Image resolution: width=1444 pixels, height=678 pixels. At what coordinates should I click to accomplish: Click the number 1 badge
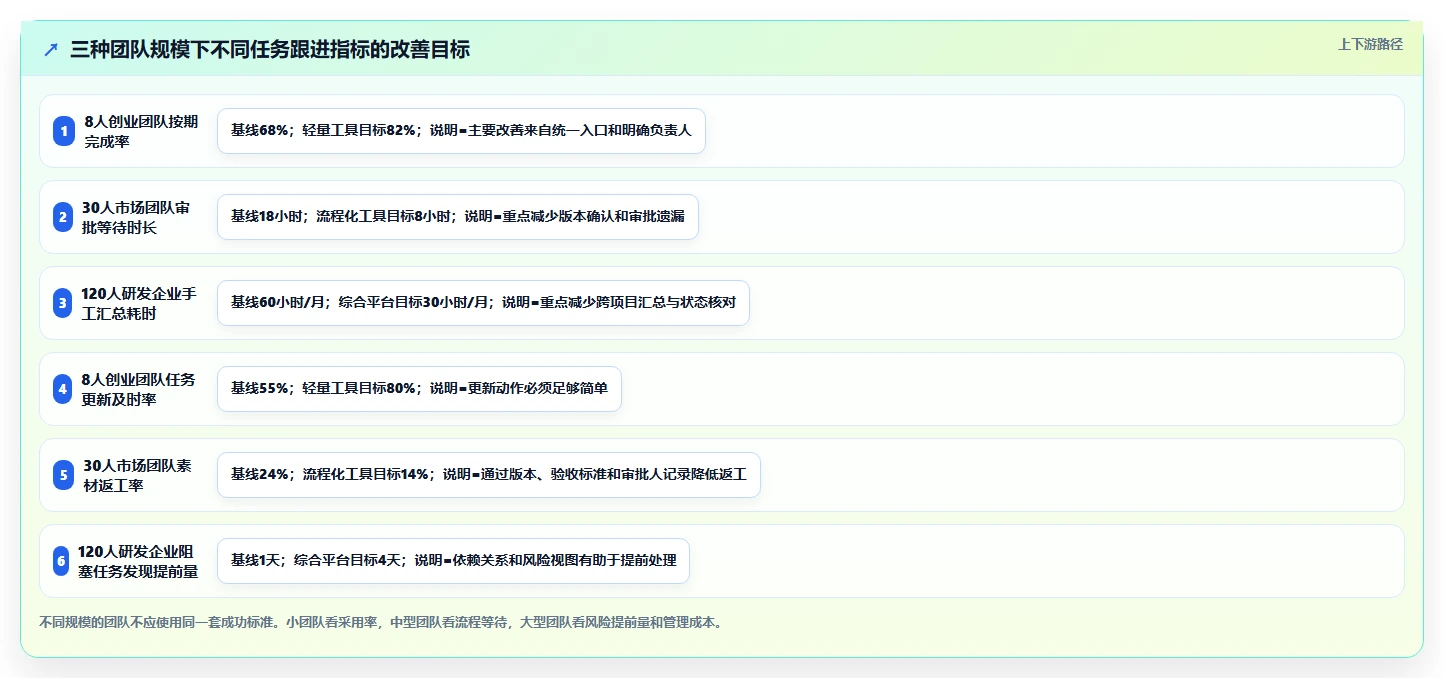(64, 131)
